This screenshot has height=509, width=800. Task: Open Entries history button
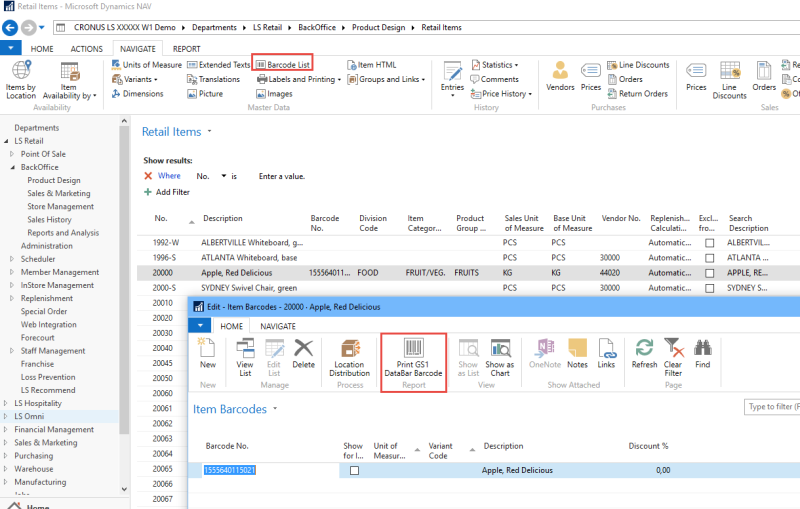point(453,79)
